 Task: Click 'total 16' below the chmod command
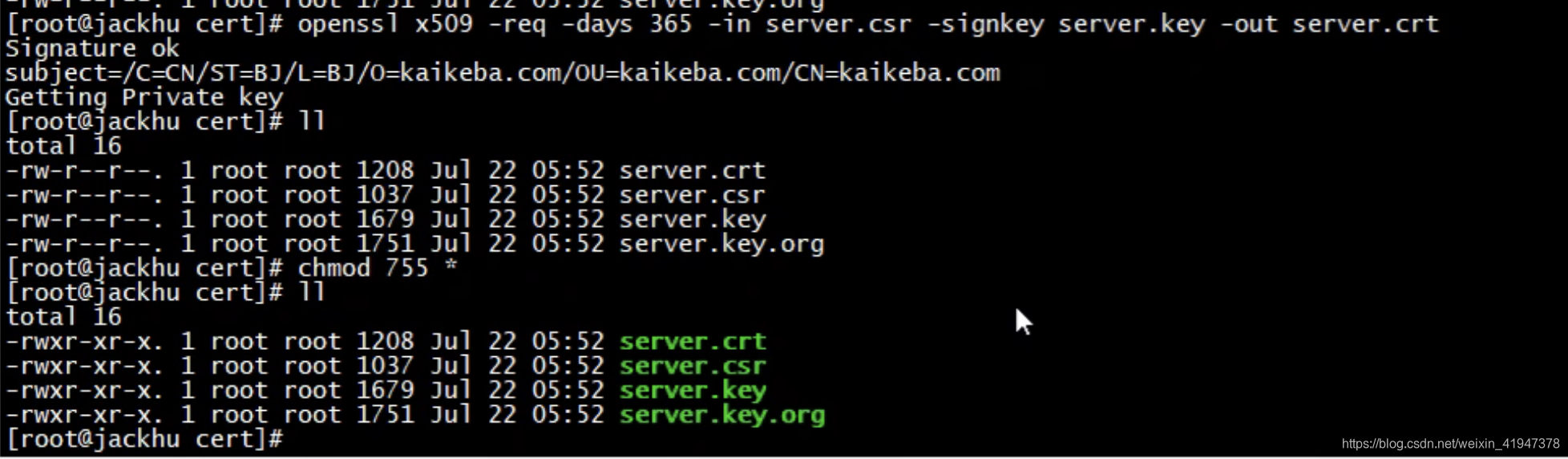63,317
